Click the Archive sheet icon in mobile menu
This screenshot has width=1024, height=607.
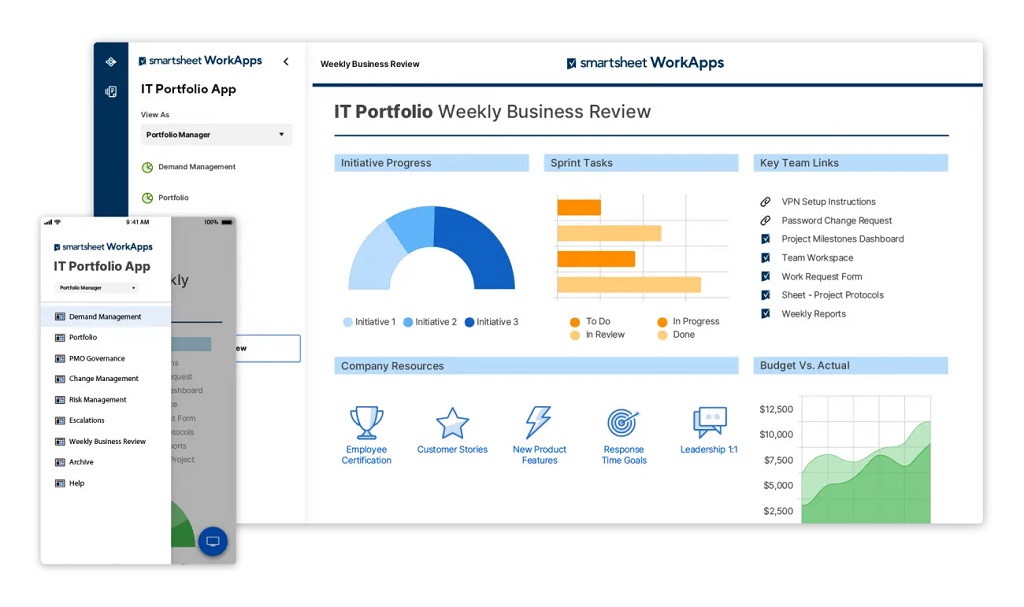(59, 463)
